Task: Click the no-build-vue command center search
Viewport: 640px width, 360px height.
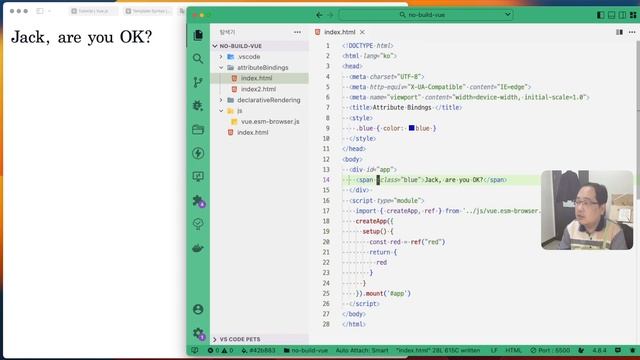Action: (x=426, y=15)
